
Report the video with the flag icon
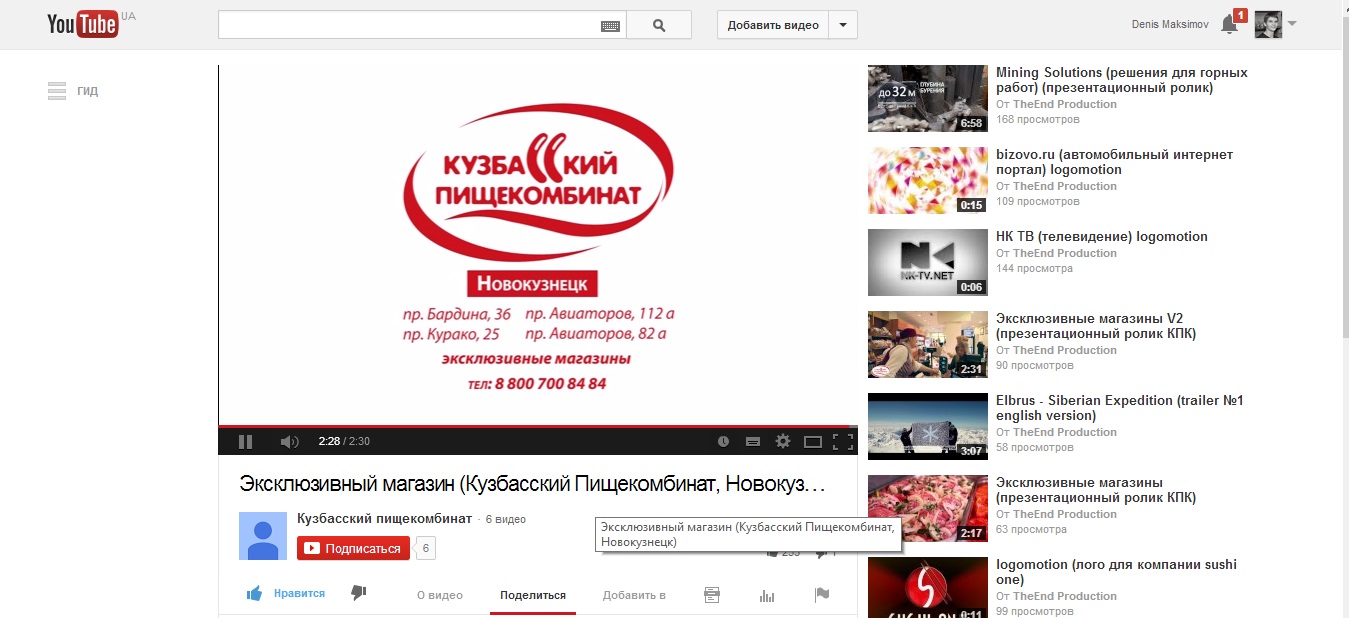point(822,595)
